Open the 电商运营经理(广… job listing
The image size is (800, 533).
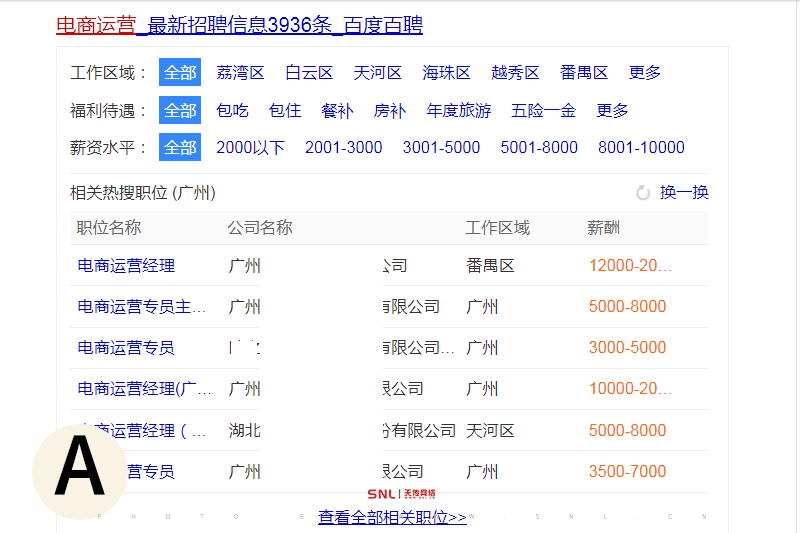144,389
